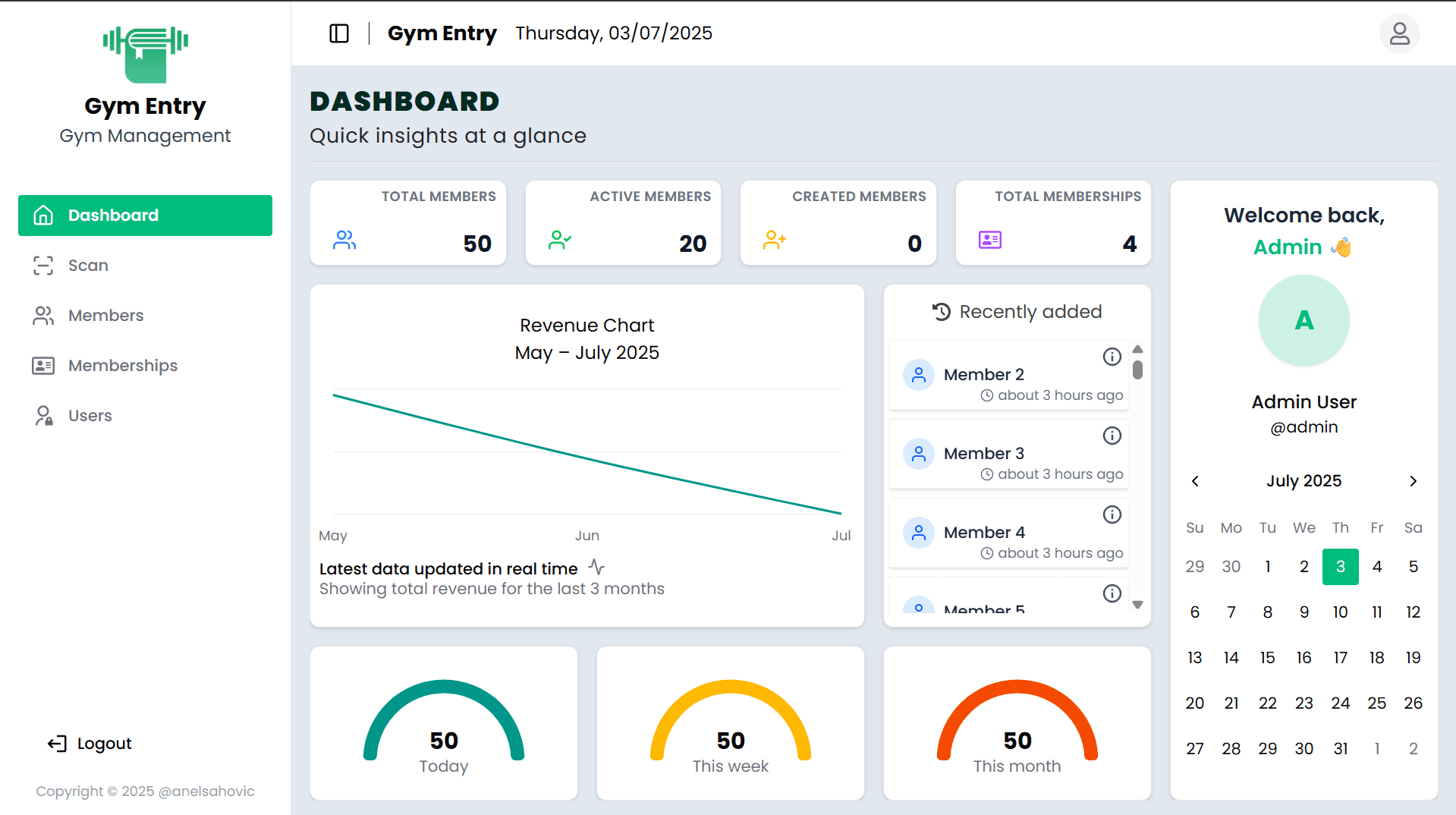Click the Today gauge showing 50

444,723
